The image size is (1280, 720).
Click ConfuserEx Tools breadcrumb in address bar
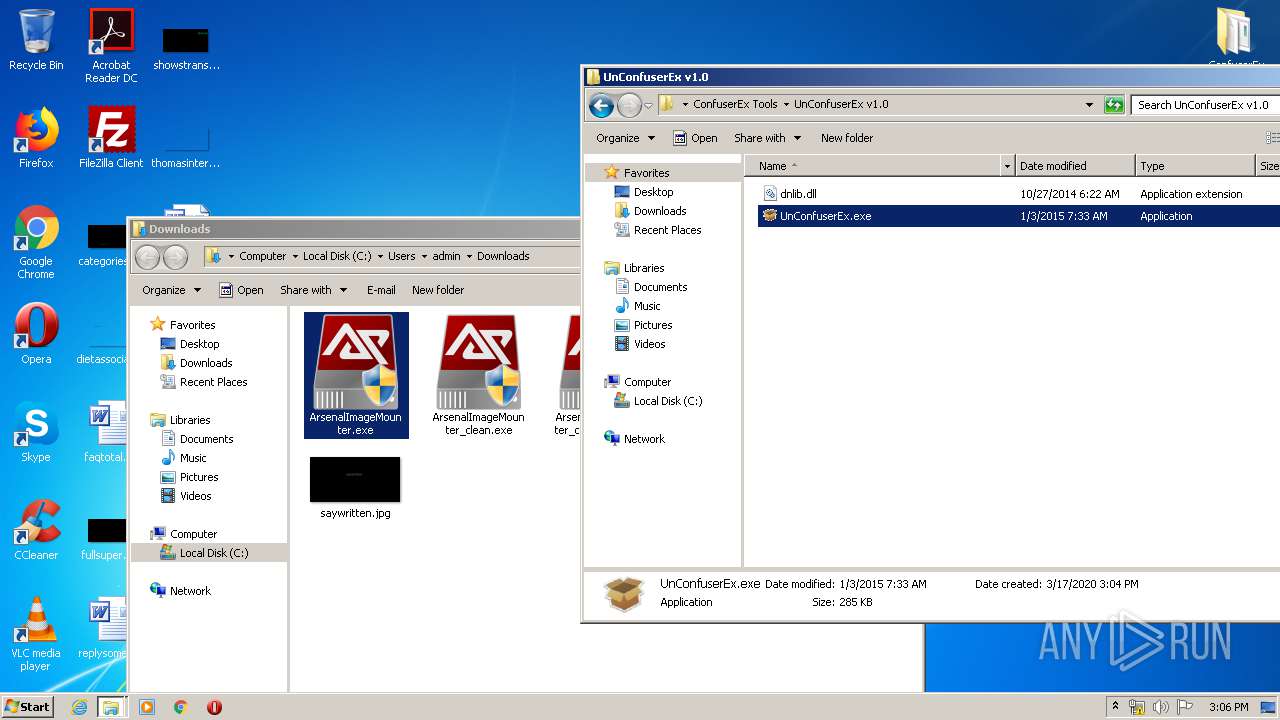pyautogui.click(x=735, y=104)
